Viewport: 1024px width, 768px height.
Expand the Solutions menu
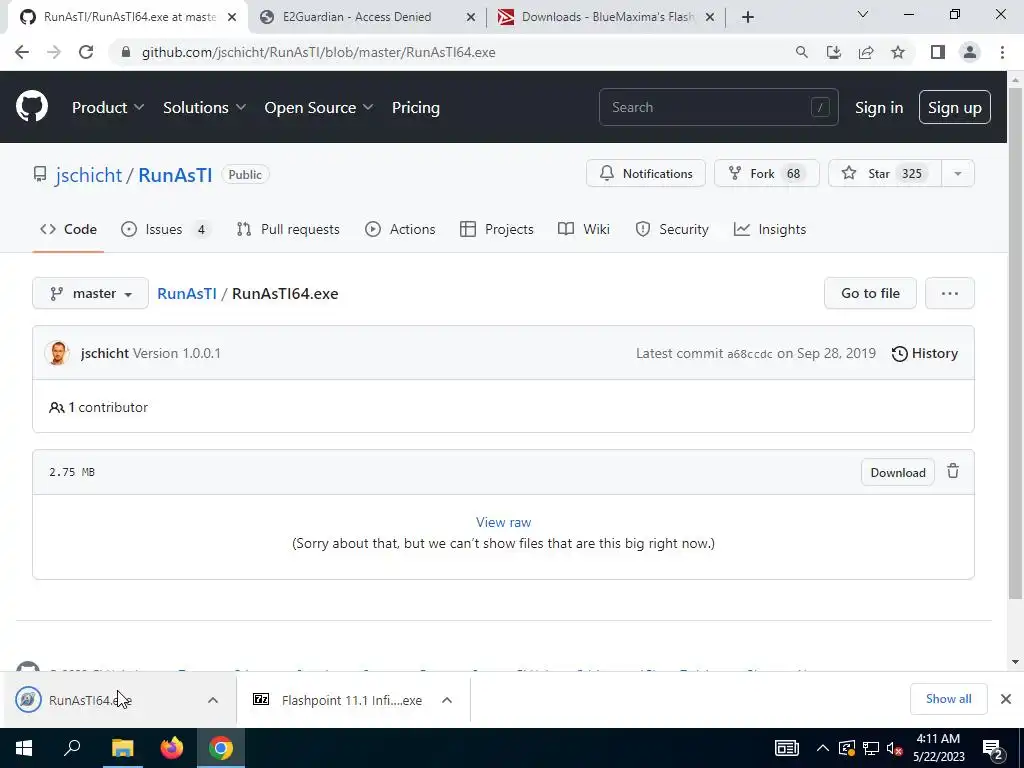click(204, 107)
